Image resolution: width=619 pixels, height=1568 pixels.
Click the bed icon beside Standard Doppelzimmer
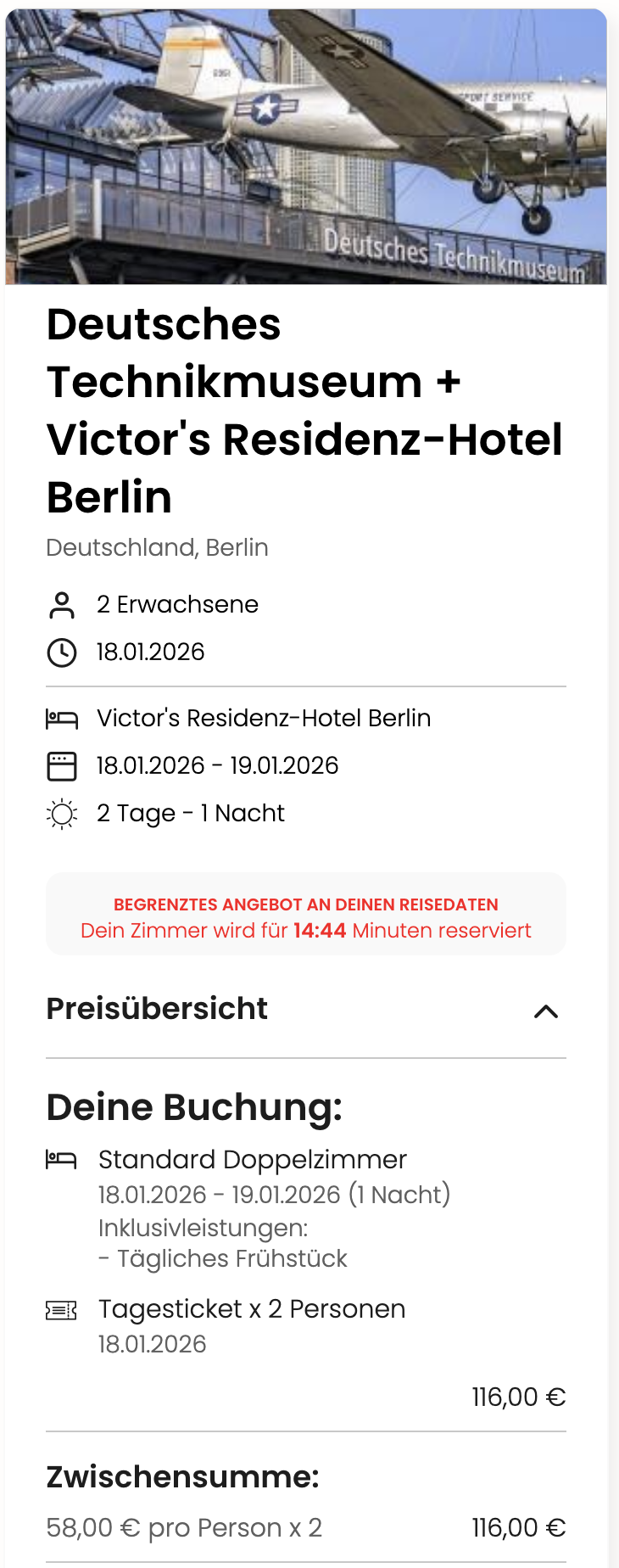click(61, 1159)
